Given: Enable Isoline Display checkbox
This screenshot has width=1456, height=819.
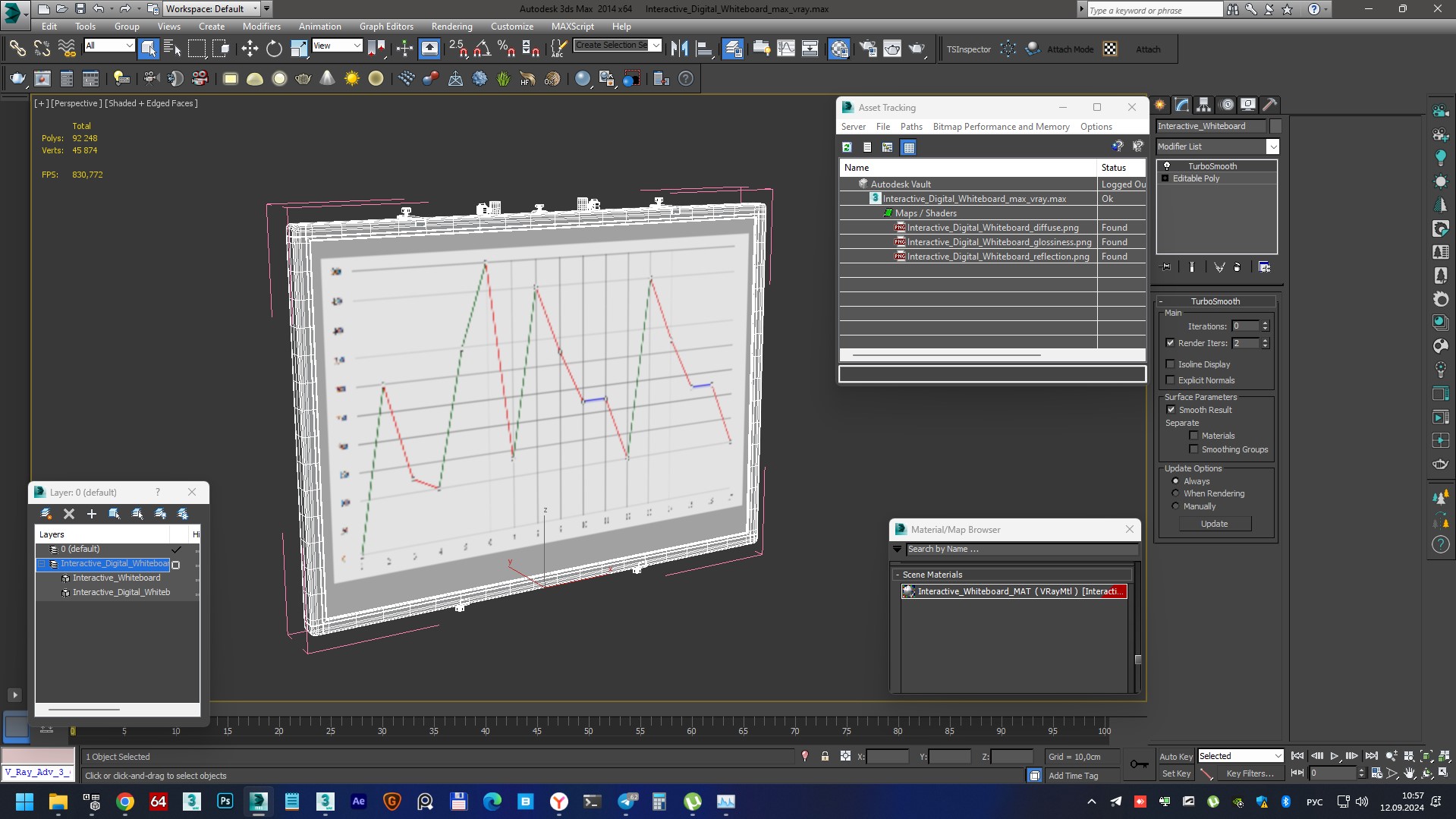Looking at the screenshot, I should pyautogui.click(x=1170, y=364).
